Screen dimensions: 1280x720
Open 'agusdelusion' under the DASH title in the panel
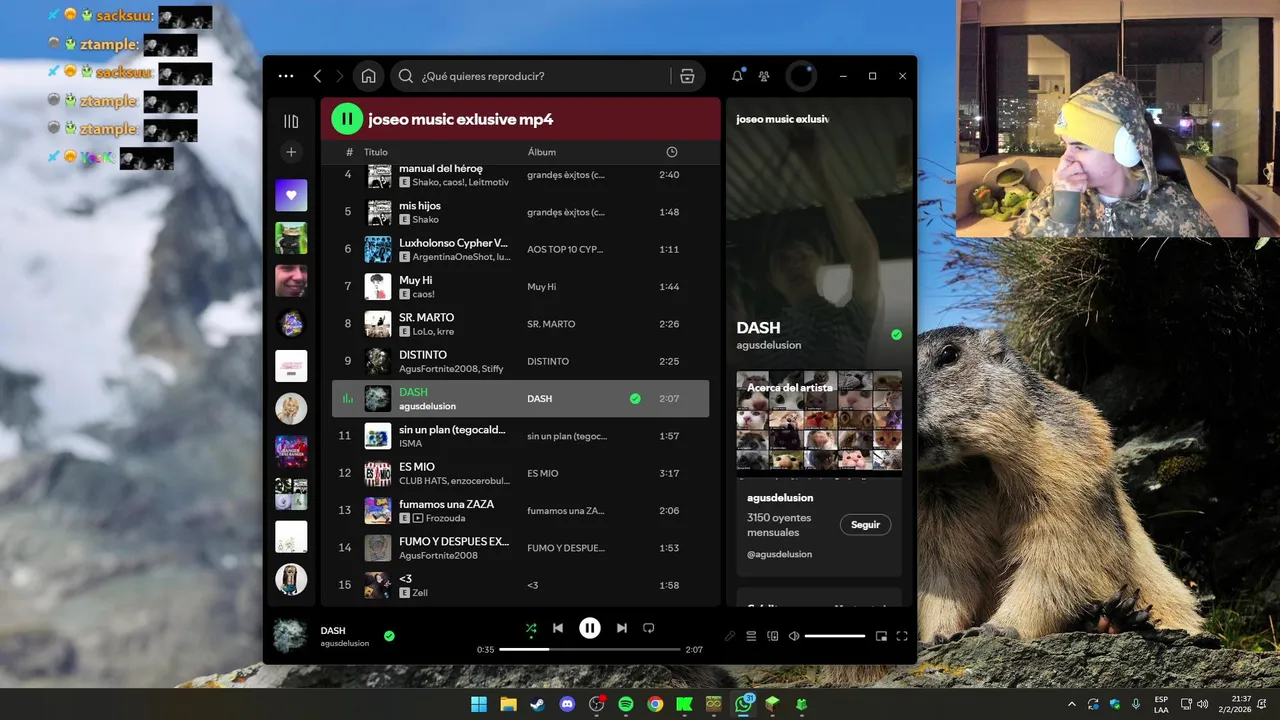click(769, 345)
